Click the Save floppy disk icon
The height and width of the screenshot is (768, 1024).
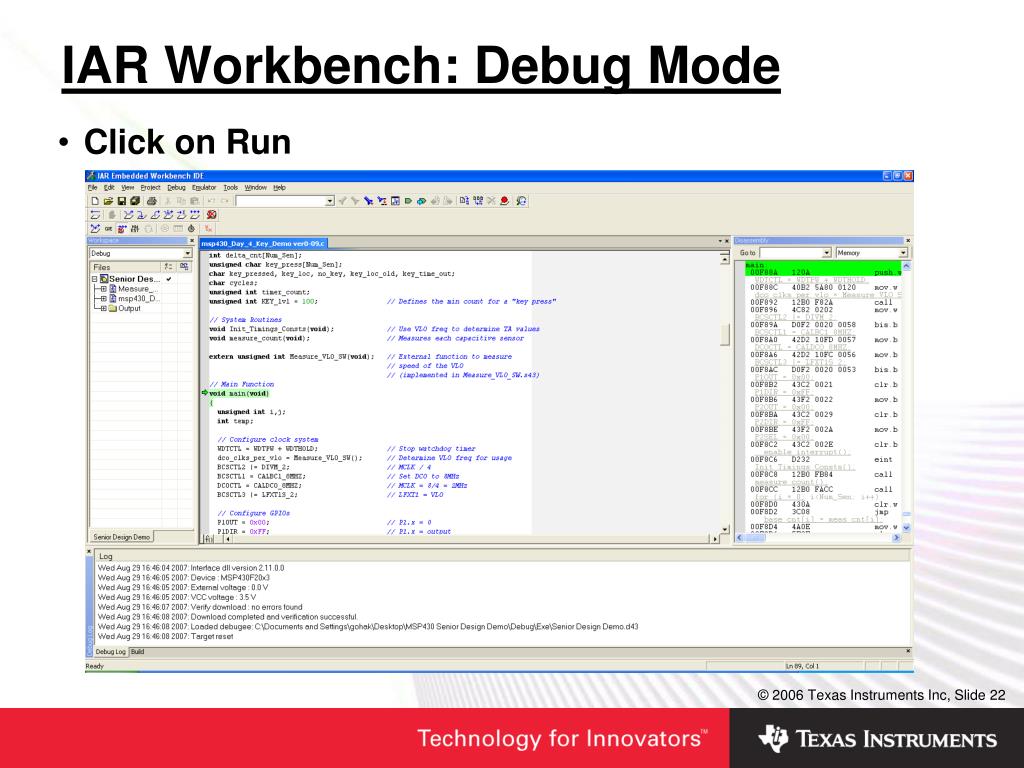point(122,201)
